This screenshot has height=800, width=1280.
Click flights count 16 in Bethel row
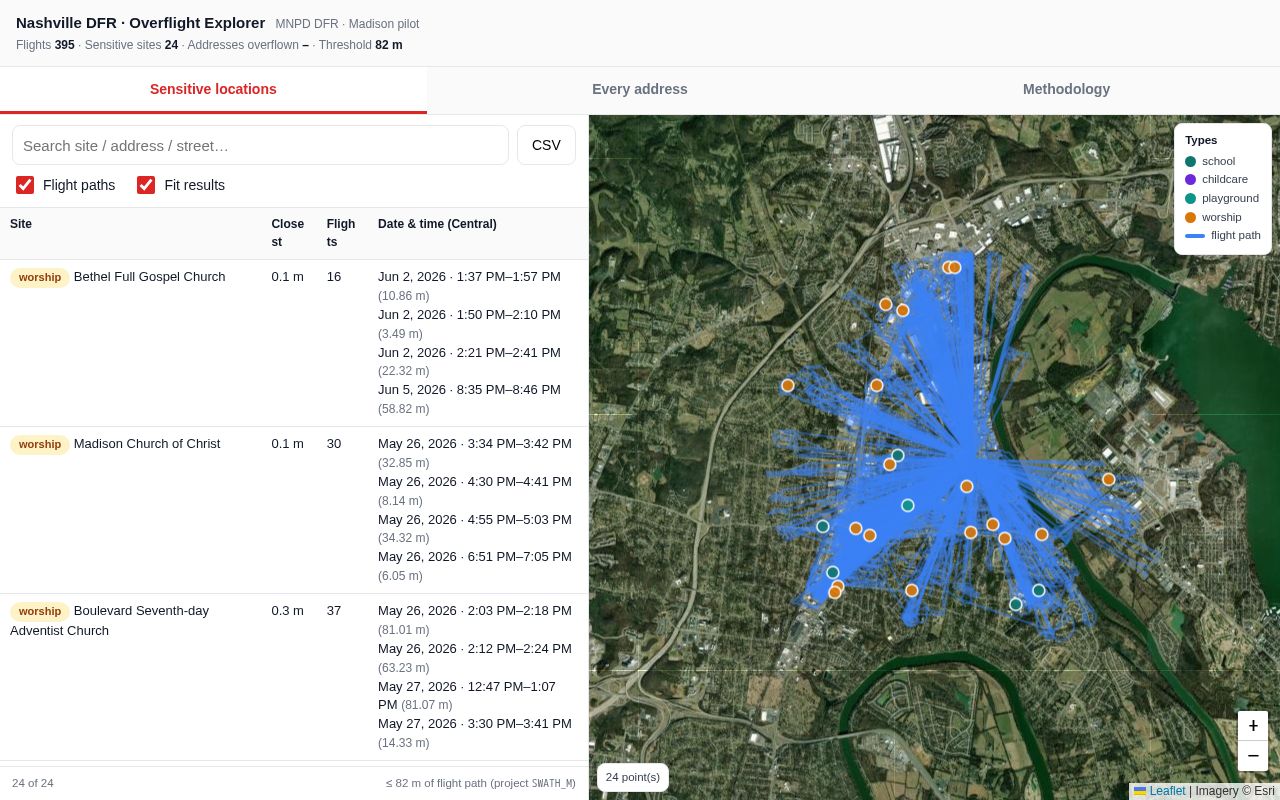coord(334,277)
